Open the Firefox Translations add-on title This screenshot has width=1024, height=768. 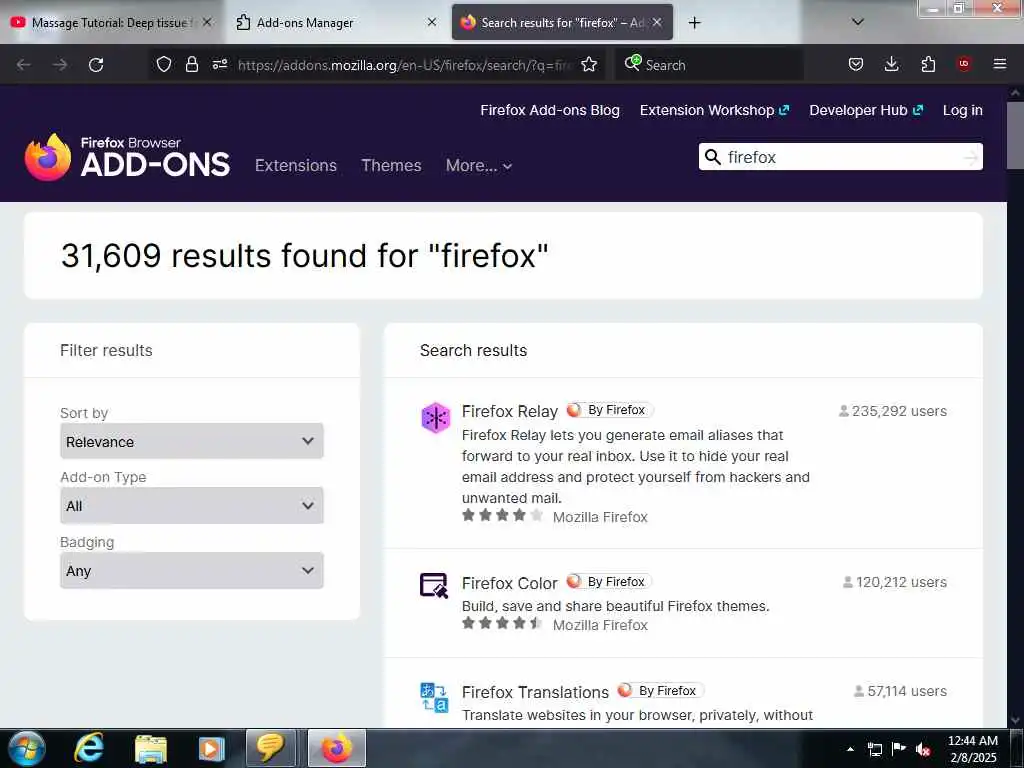coord(535,692)
